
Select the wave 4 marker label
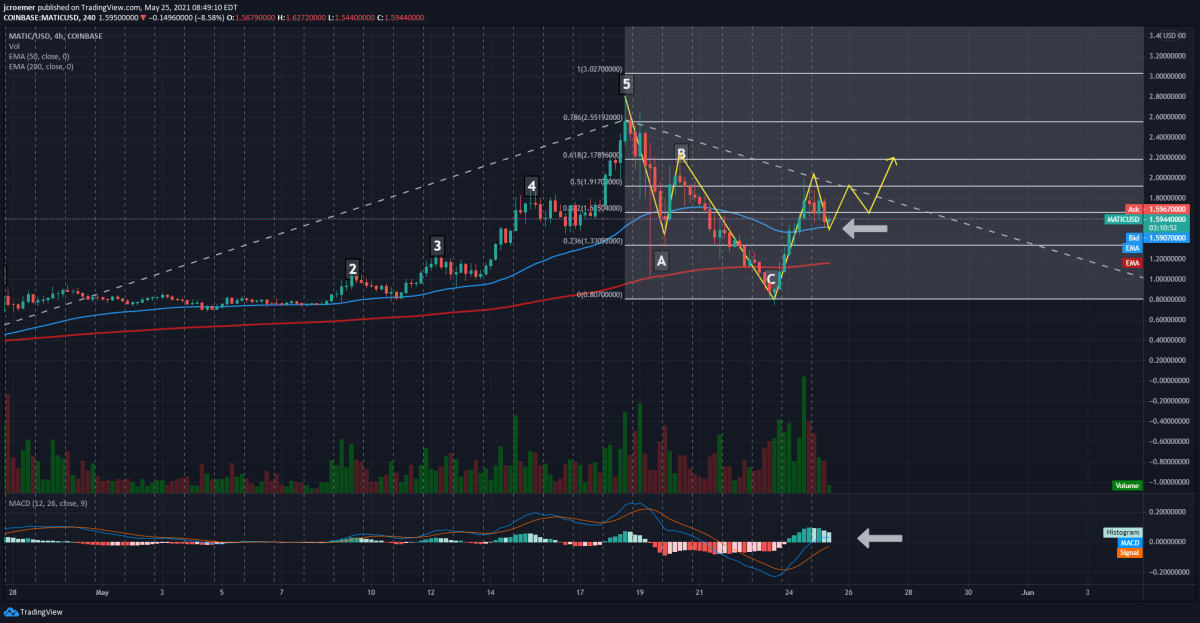pos(532,186)
